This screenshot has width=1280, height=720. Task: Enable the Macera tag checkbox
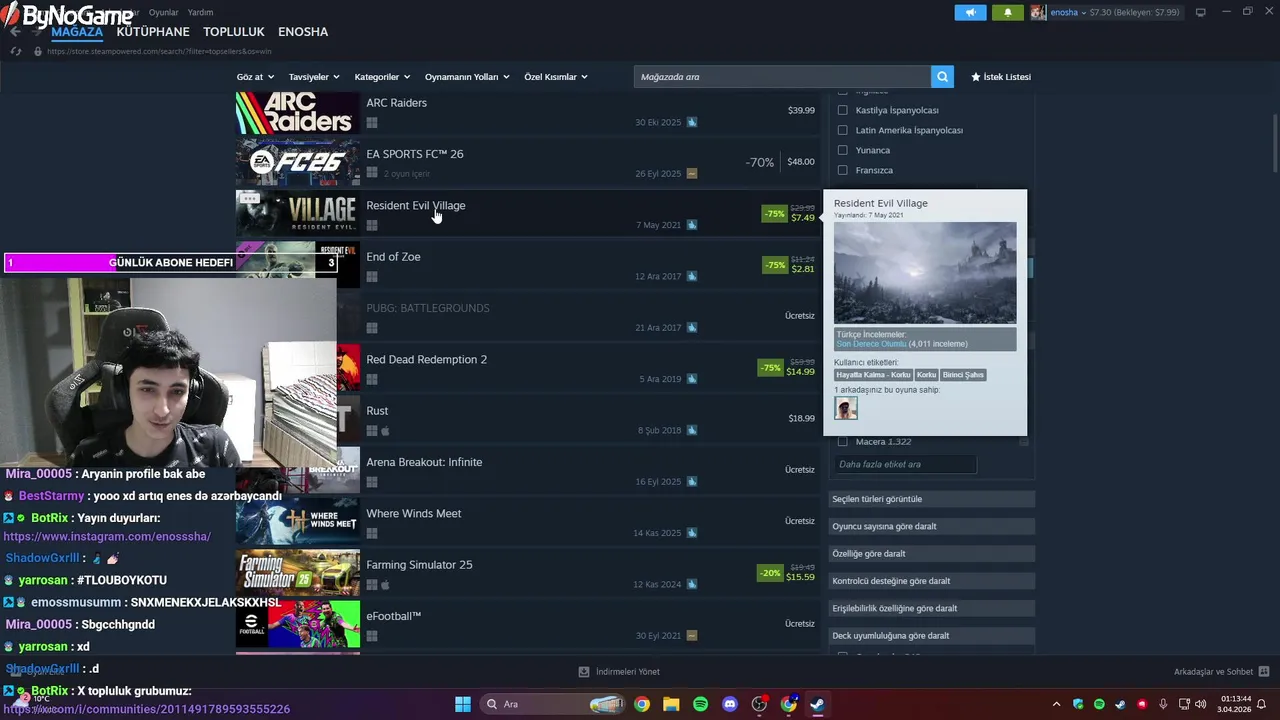(x=842, y=441)
